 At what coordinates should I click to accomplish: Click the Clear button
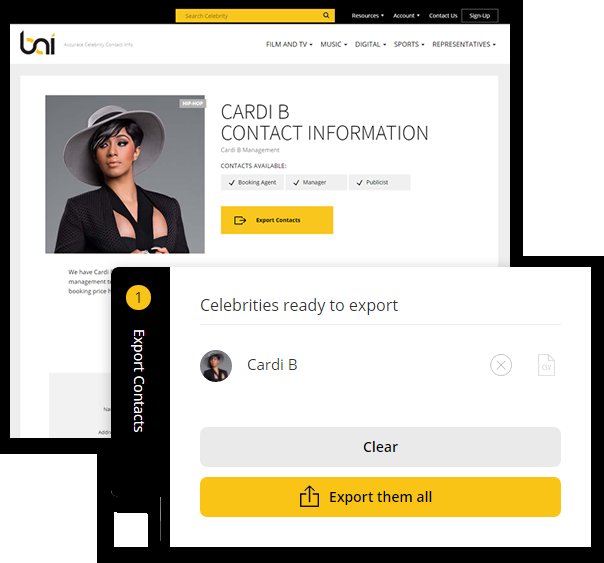[380, 447]
